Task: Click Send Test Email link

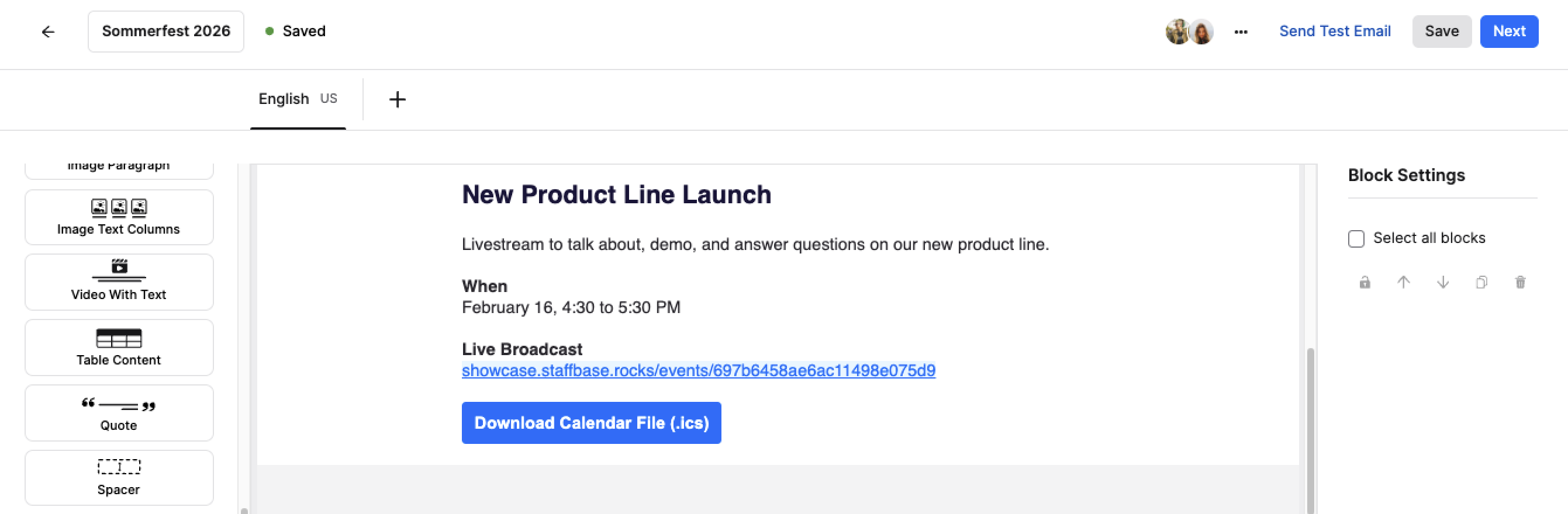Action: (x=1335, y=31)
